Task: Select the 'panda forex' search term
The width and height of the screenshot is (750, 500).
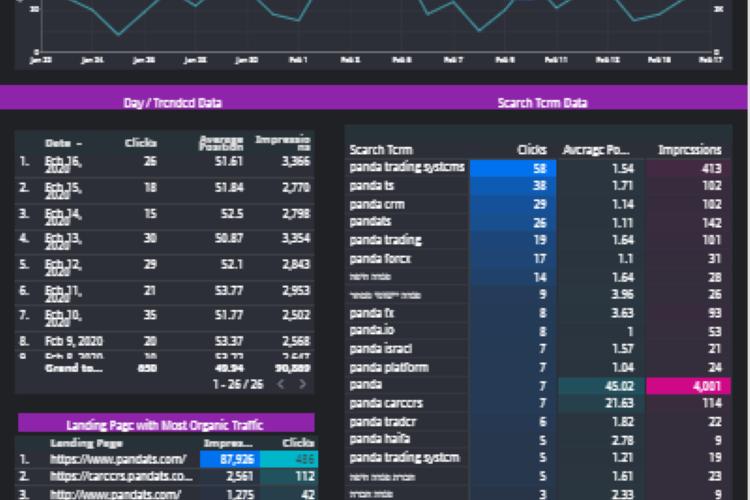Action: (380, 259)
